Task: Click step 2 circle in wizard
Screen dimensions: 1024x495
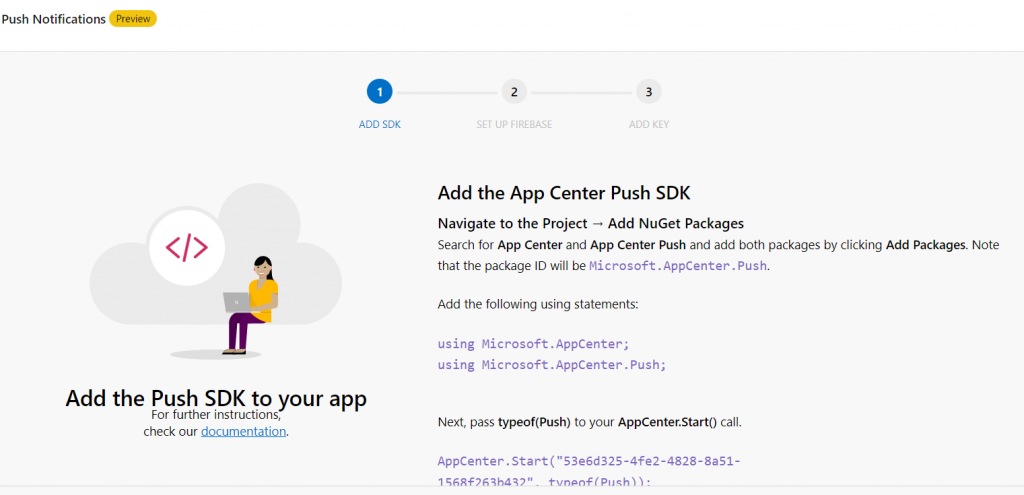Action: 514,92
